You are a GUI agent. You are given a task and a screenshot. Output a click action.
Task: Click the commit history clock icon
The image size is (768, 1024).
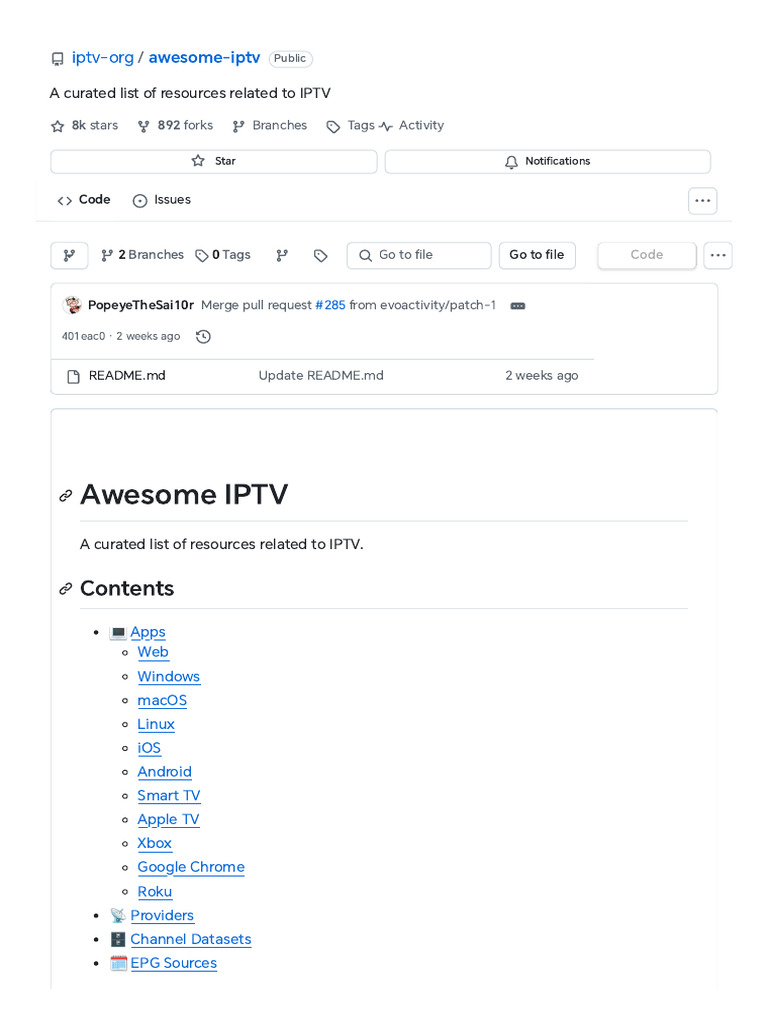pos(203,336)
